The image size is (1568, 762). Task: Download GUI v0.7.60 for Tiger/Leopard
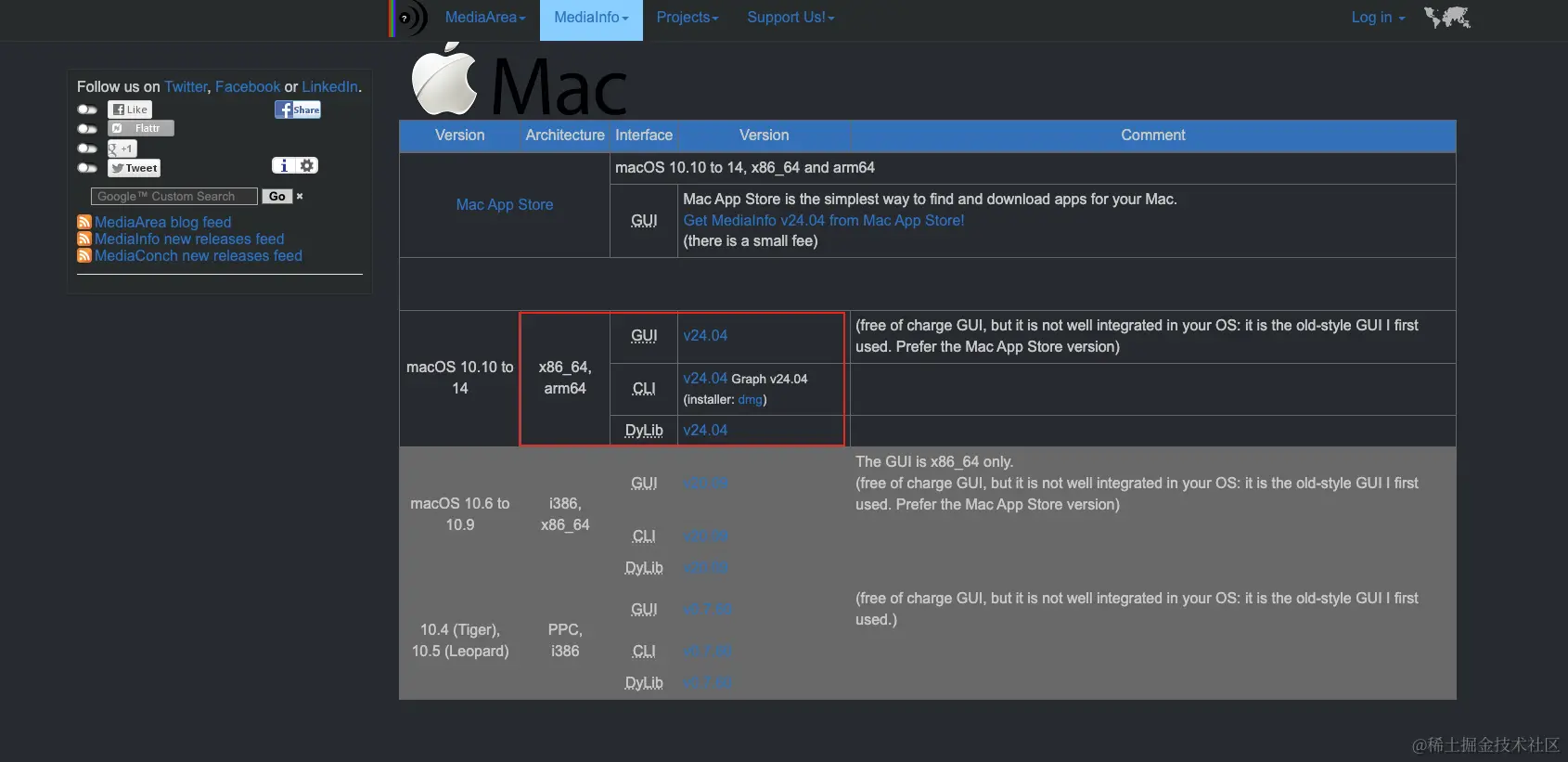click(x=707, y=609)
